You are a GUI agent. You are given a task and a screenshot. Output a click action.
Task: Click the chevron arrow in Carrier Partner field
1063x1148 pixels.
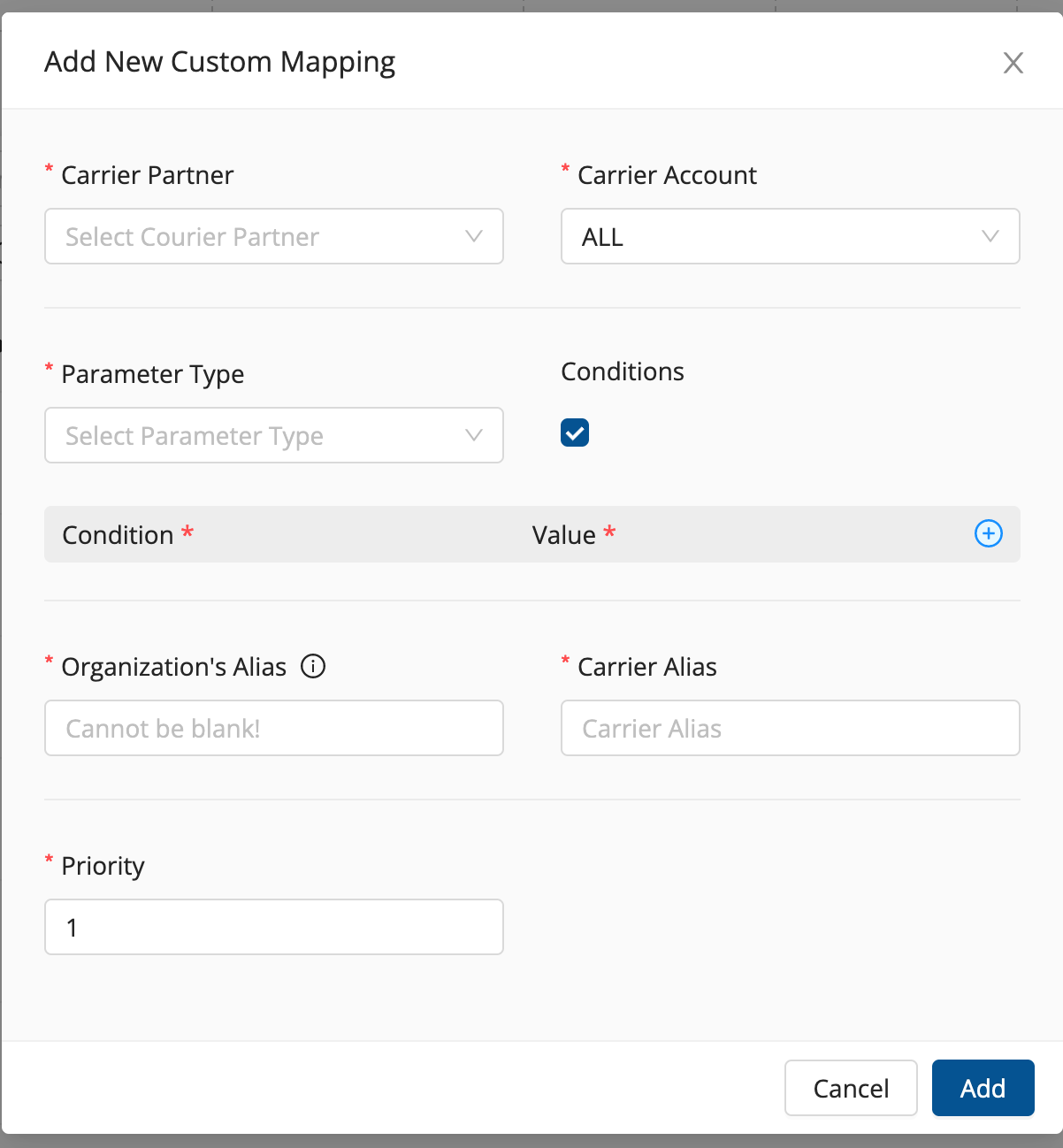474,236
